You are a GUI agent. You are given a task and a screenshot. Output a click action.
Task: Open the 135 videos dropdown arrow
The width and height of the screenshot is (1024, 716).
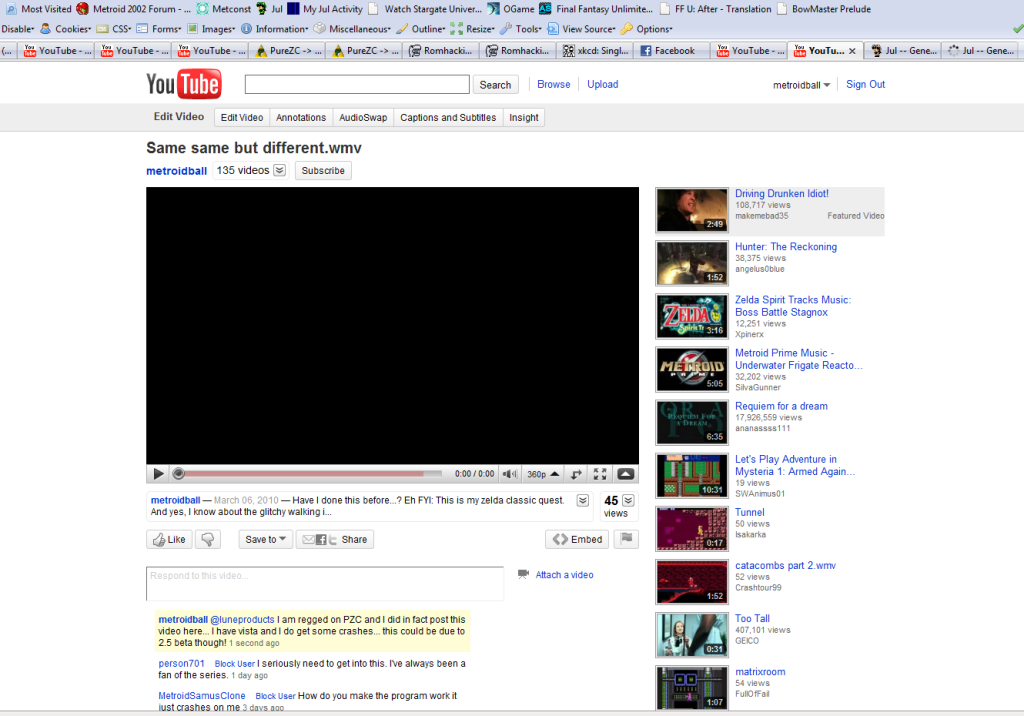coord(280,171)
